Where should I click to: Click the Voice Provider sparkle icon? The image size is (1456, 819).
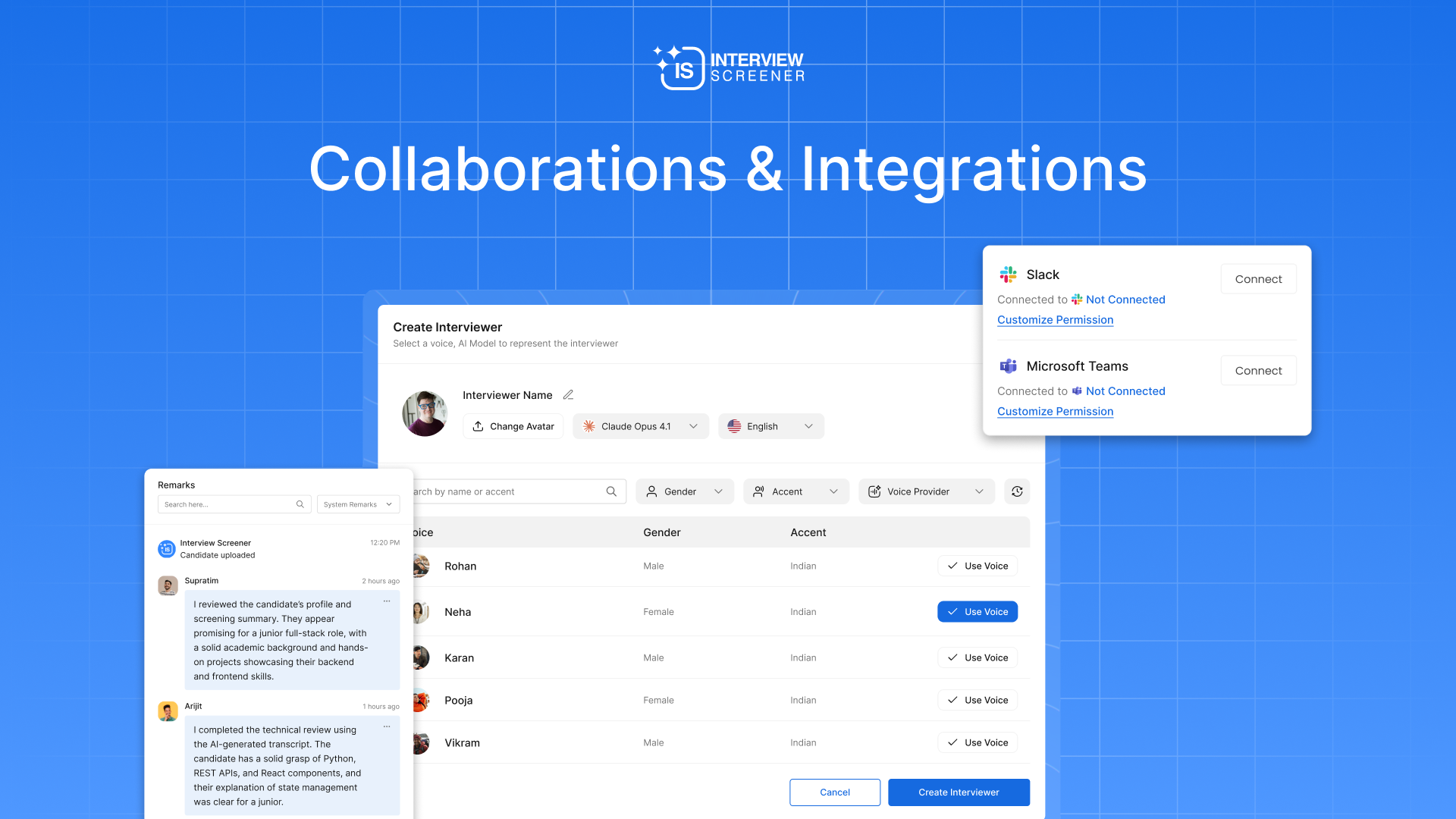[874, 491]
